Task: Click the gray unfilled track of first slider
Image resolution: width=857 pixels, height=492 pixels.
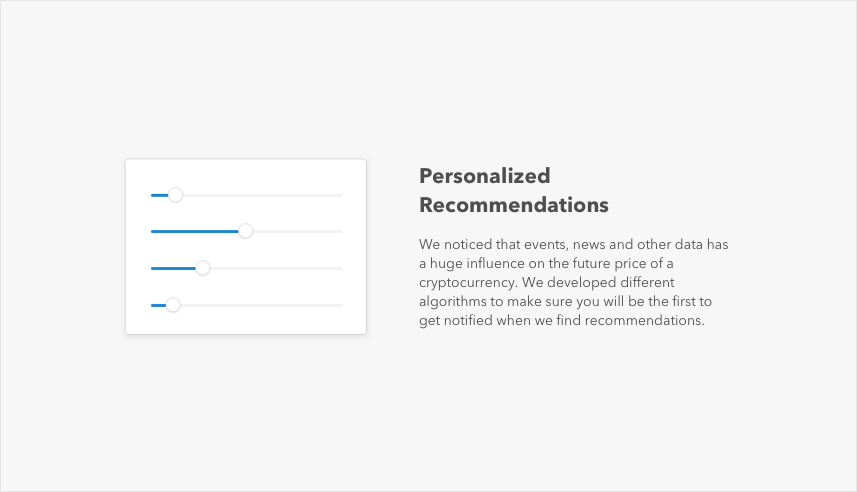Action: tap(262, 195)
